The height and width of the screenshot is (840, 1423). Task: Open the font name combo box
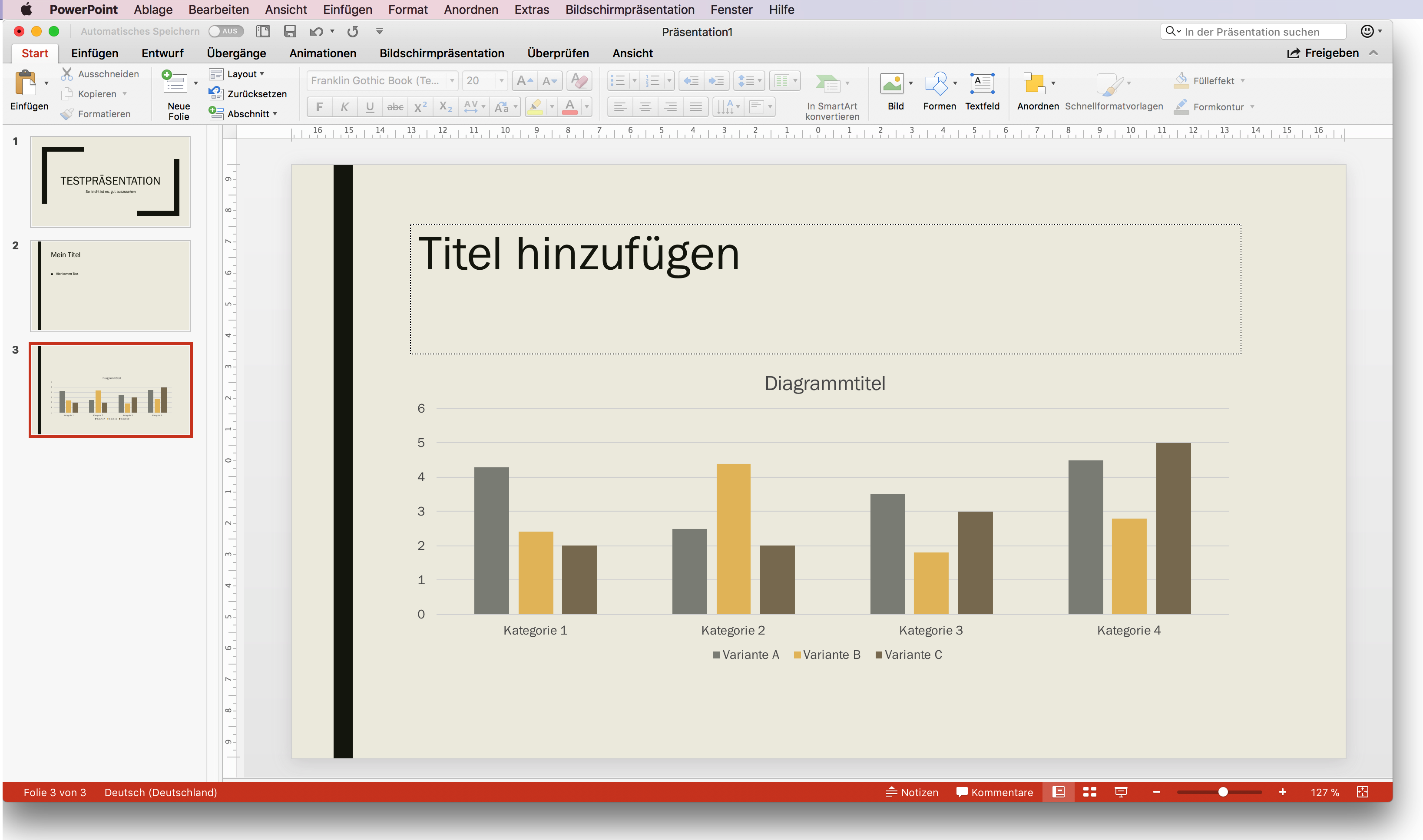pos(383,81)
